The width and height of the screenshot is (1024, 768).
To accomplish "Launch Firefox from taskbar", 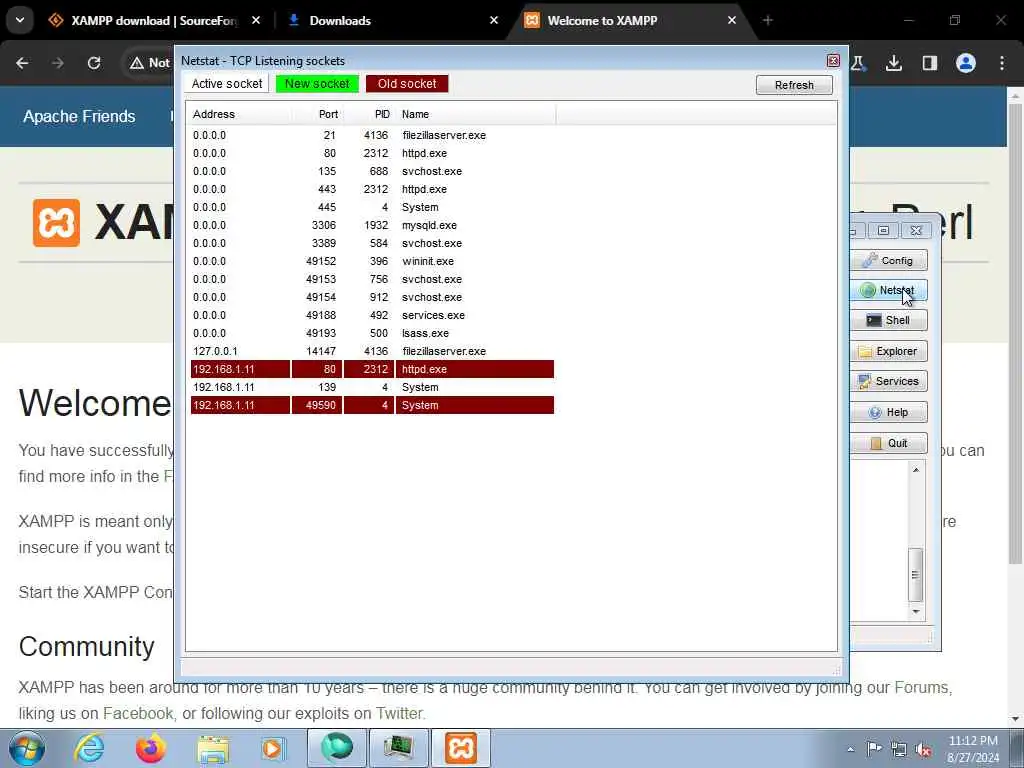I will click(150, 748).
